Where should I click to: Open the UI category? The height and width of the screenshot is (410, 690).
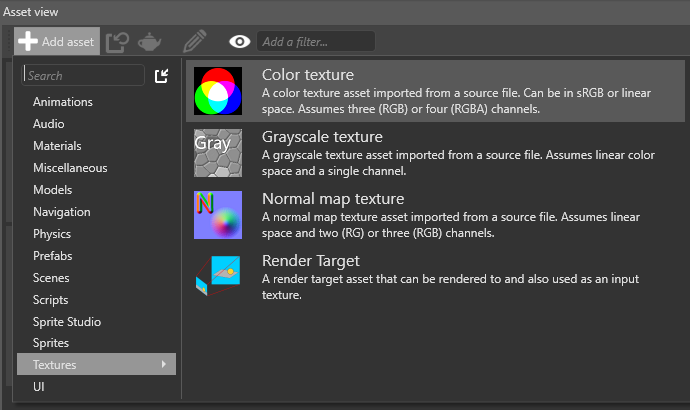tap(39, 386)
